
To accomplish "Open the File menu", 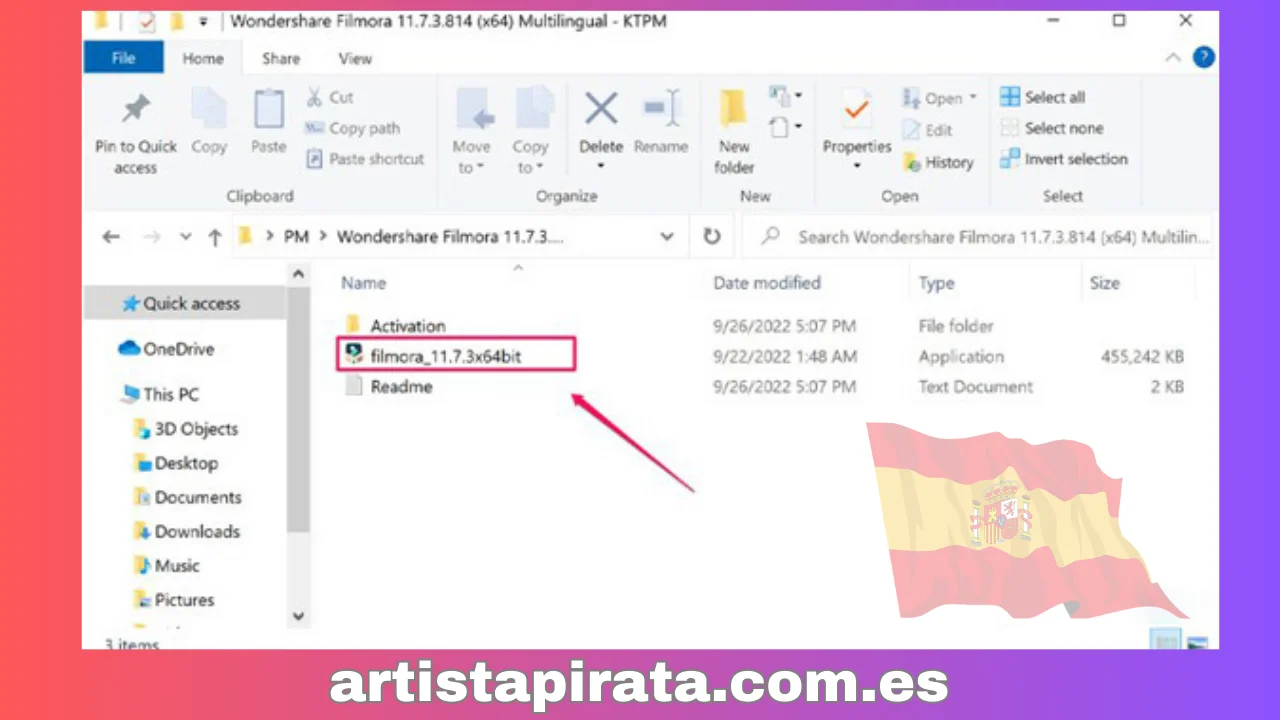I will 123,58.
